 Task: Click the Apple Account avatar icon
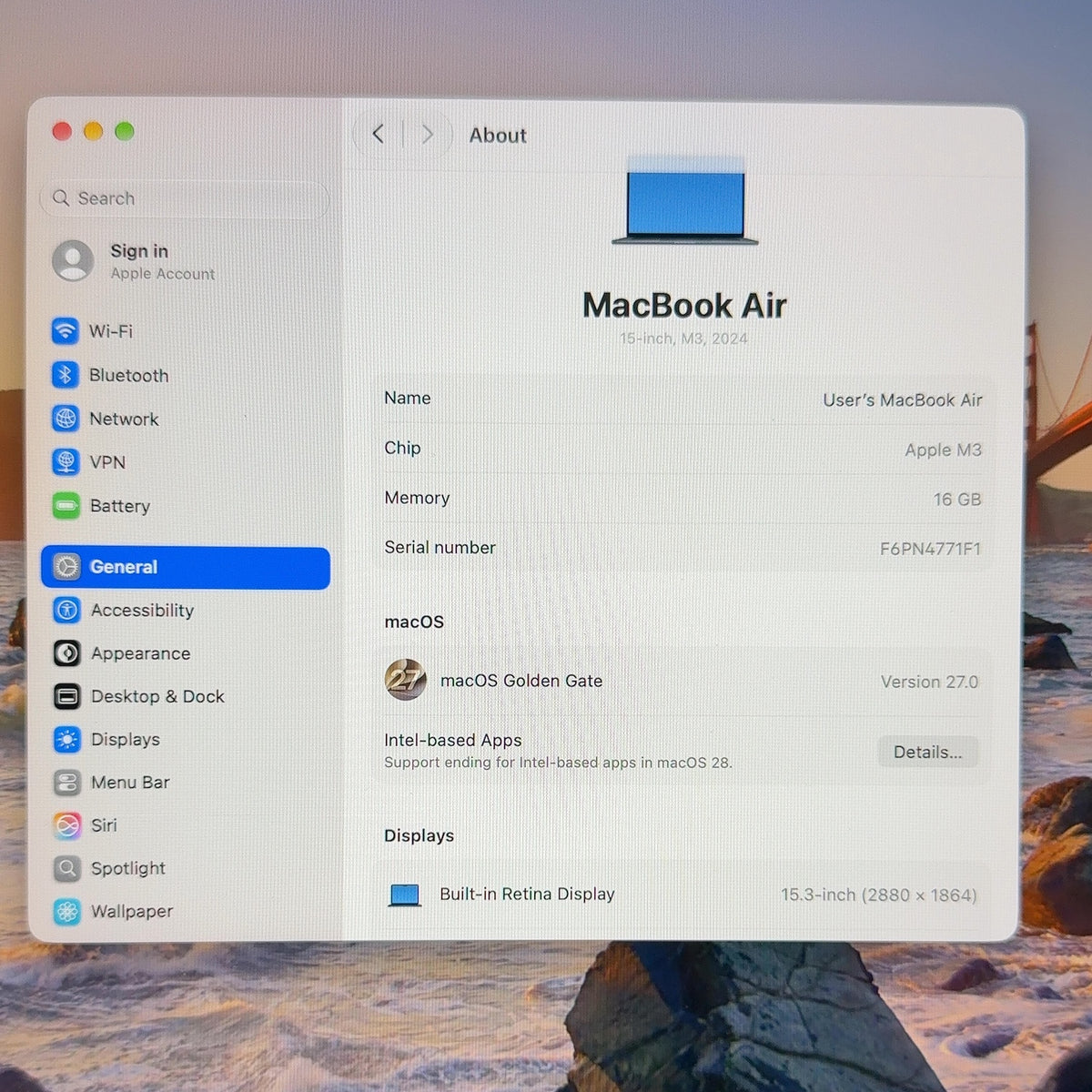(x=73, y=261)
